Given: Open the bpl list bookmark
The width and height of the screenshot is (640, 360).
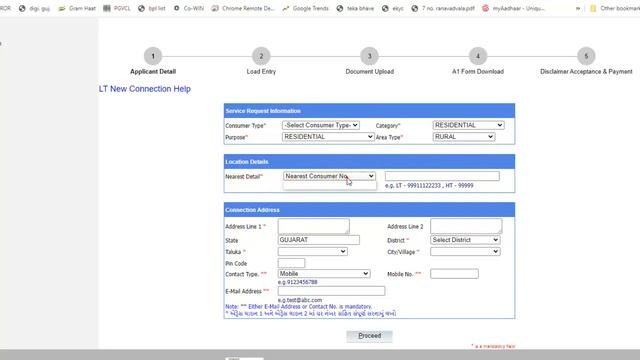Looking at the screenshot, I should coord(152,8).
